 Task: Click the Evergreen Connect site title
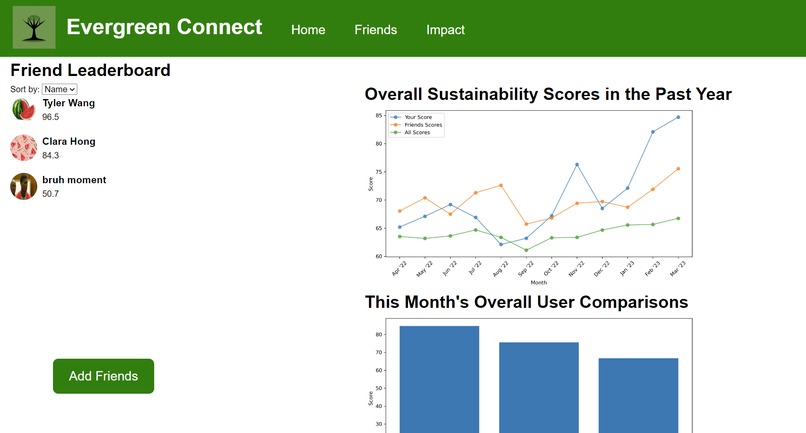click(164, 27)
